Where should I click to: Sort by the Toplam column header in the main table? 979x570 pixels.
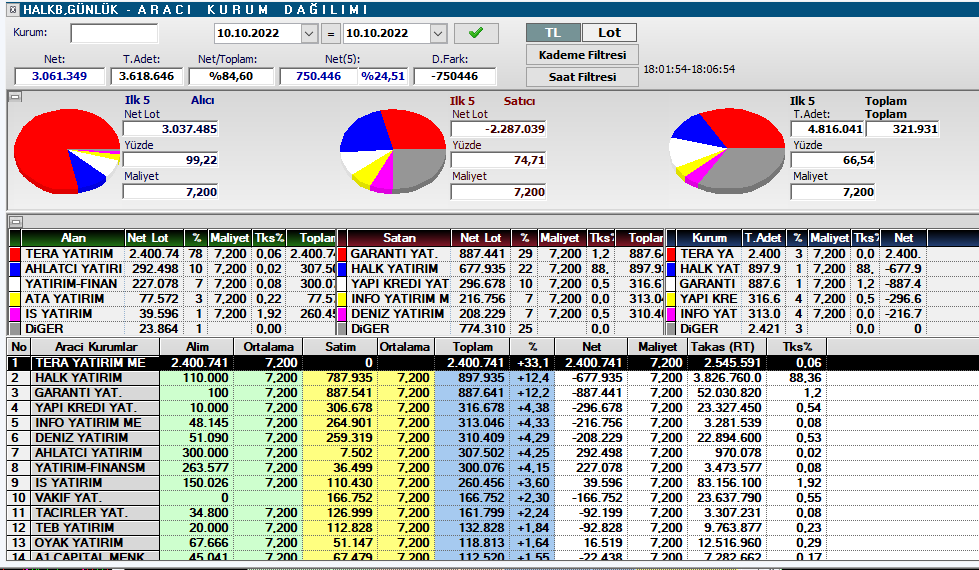(x=473, y=346)
